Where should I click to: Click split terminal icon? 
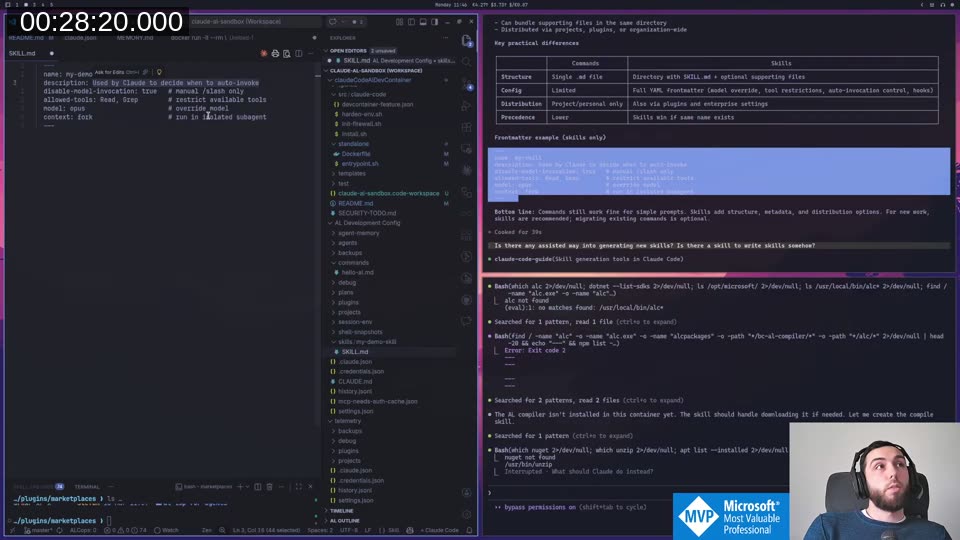[x=258, y=487]
